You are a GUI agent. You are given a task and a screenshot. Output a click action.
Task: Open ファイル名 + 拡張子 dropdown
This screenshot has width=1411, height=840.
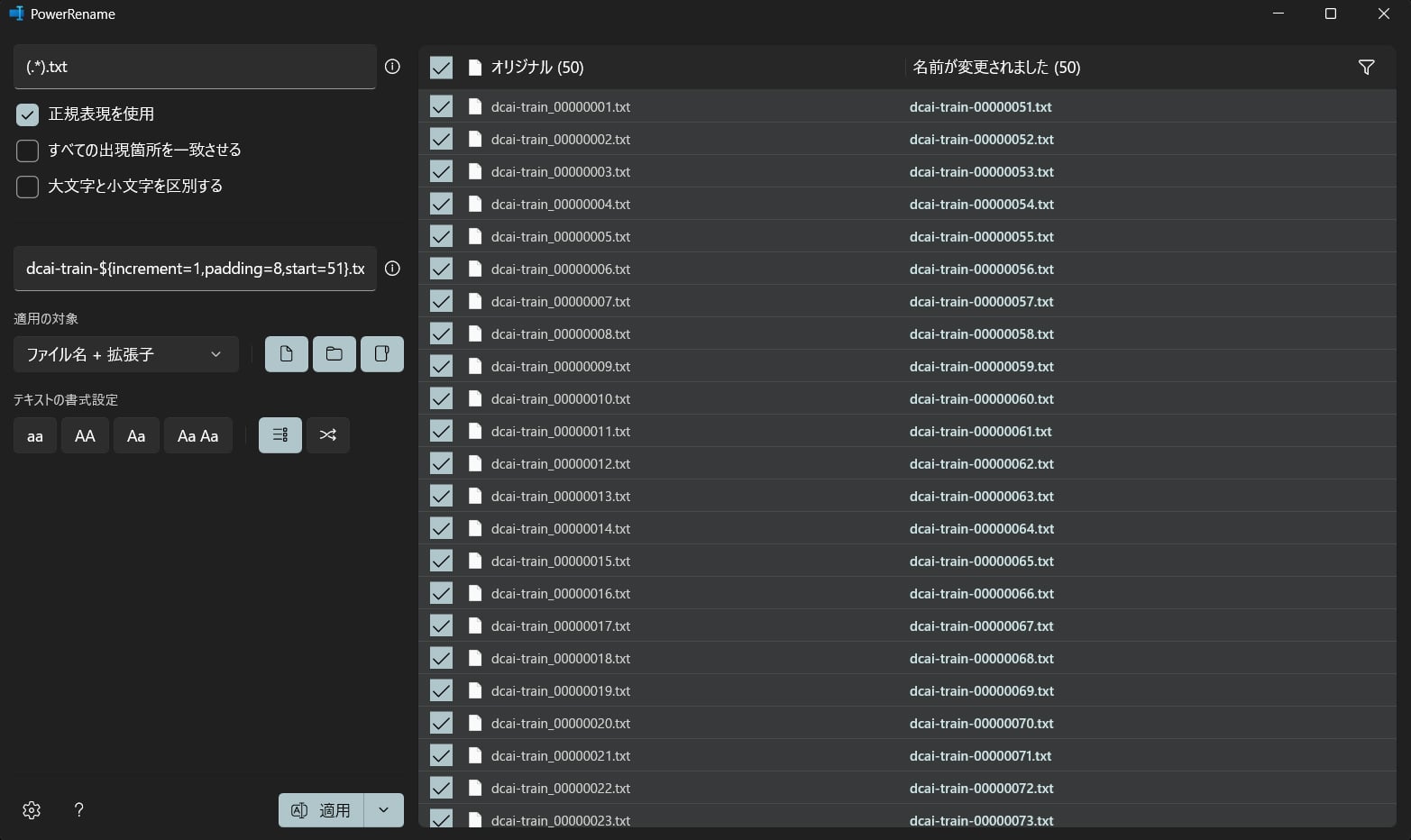(126, 354)
